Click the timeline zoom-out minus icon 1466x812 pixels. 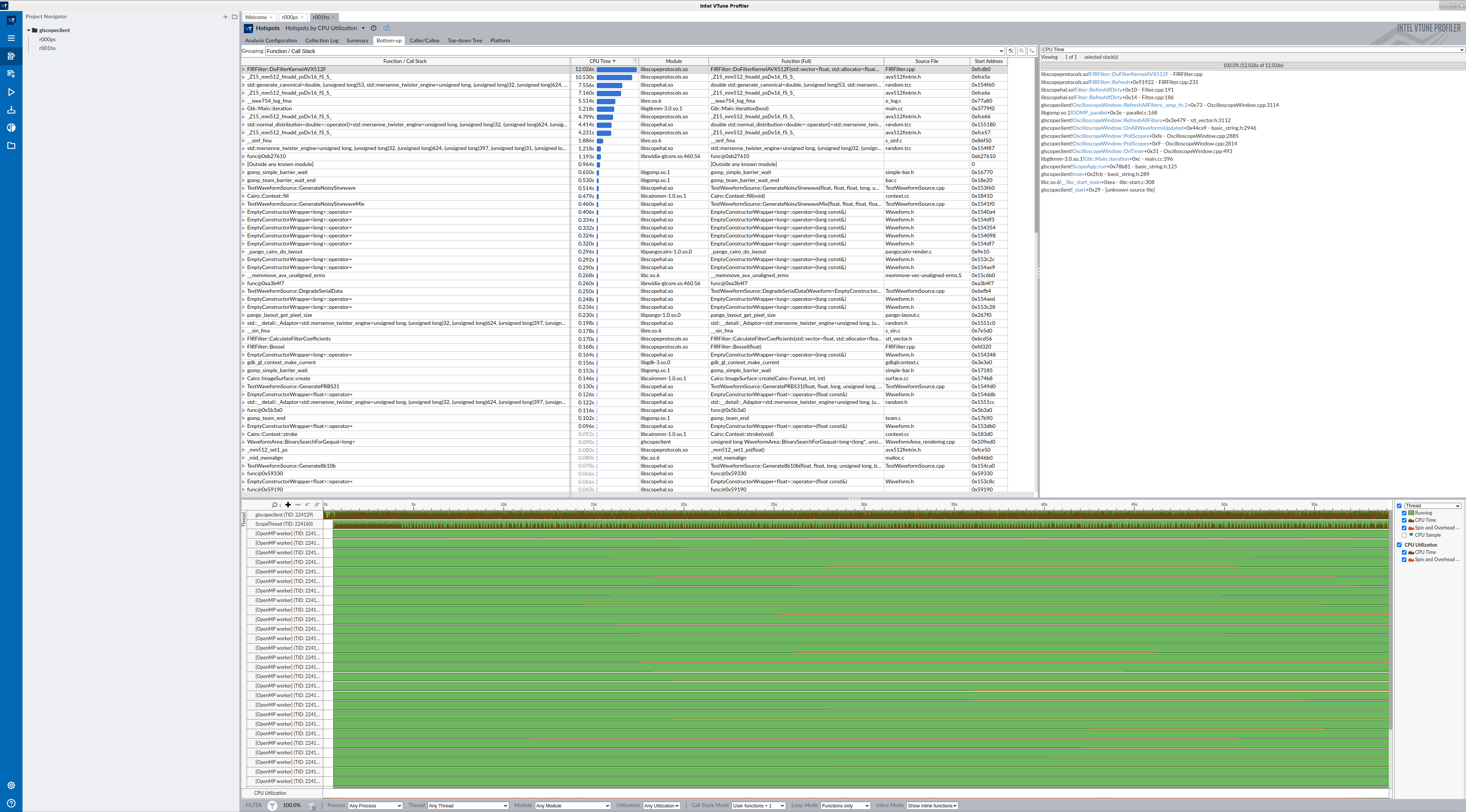(x=298, y=505)
